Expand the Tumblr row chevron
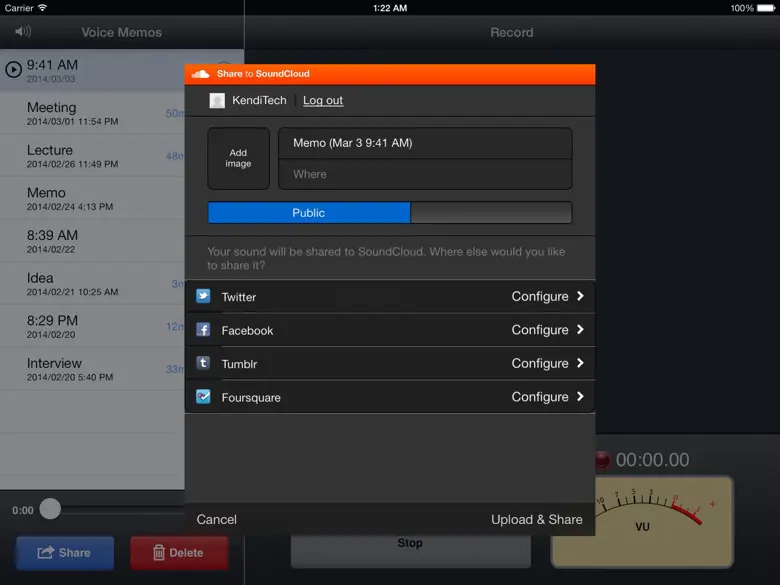Viewport: 780px width, 585px height. pos(580,363)
